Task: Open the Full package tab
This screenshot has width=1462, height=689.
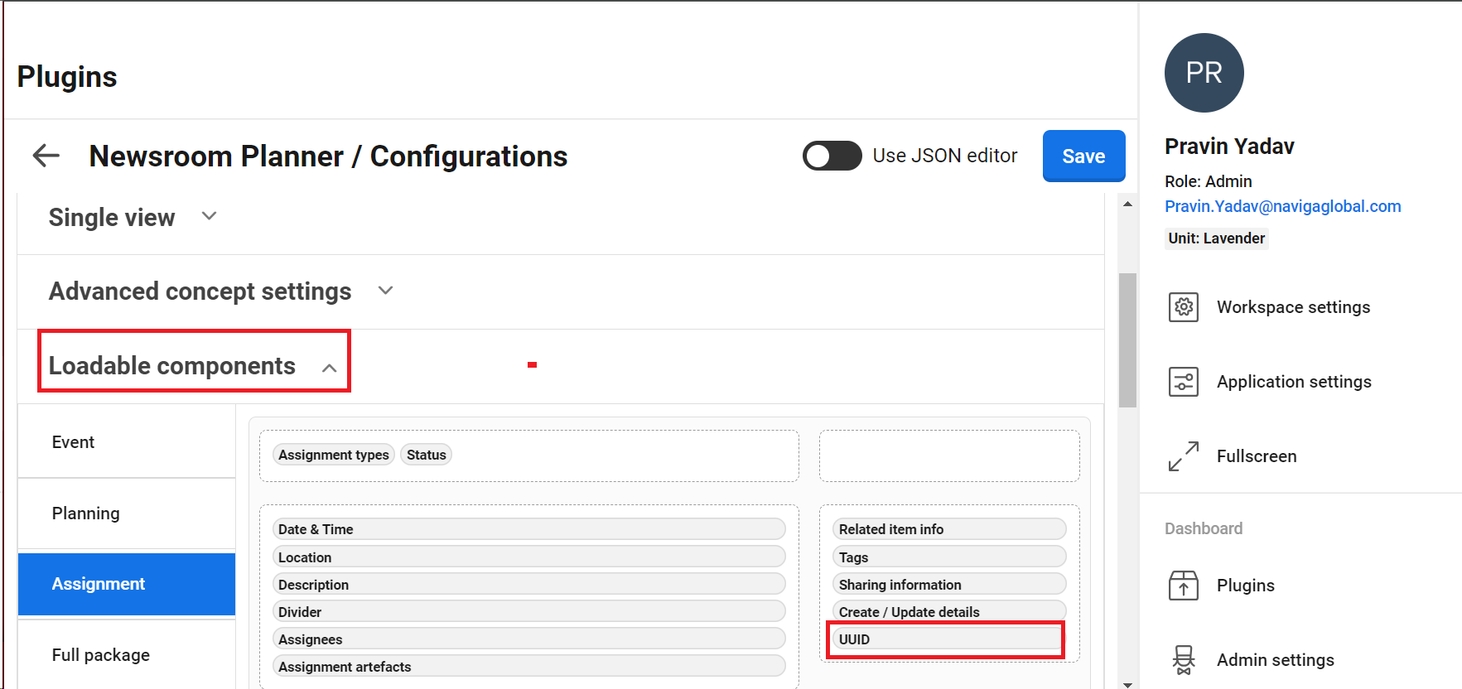Action: point(126,655)
